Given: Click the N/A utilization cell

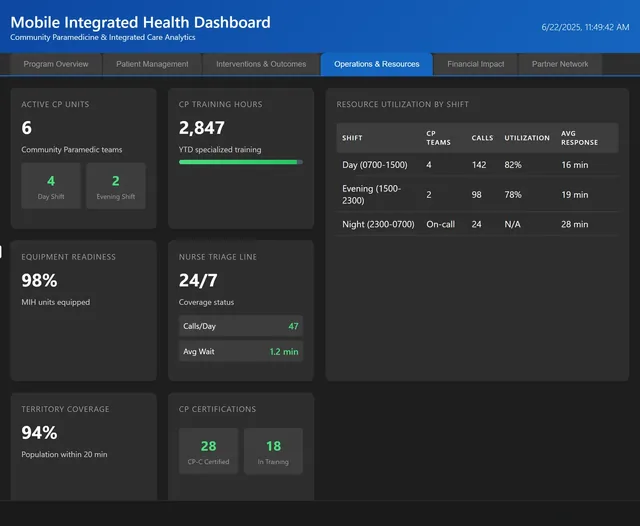Looking at the screenshot, I should pos(512,224).
